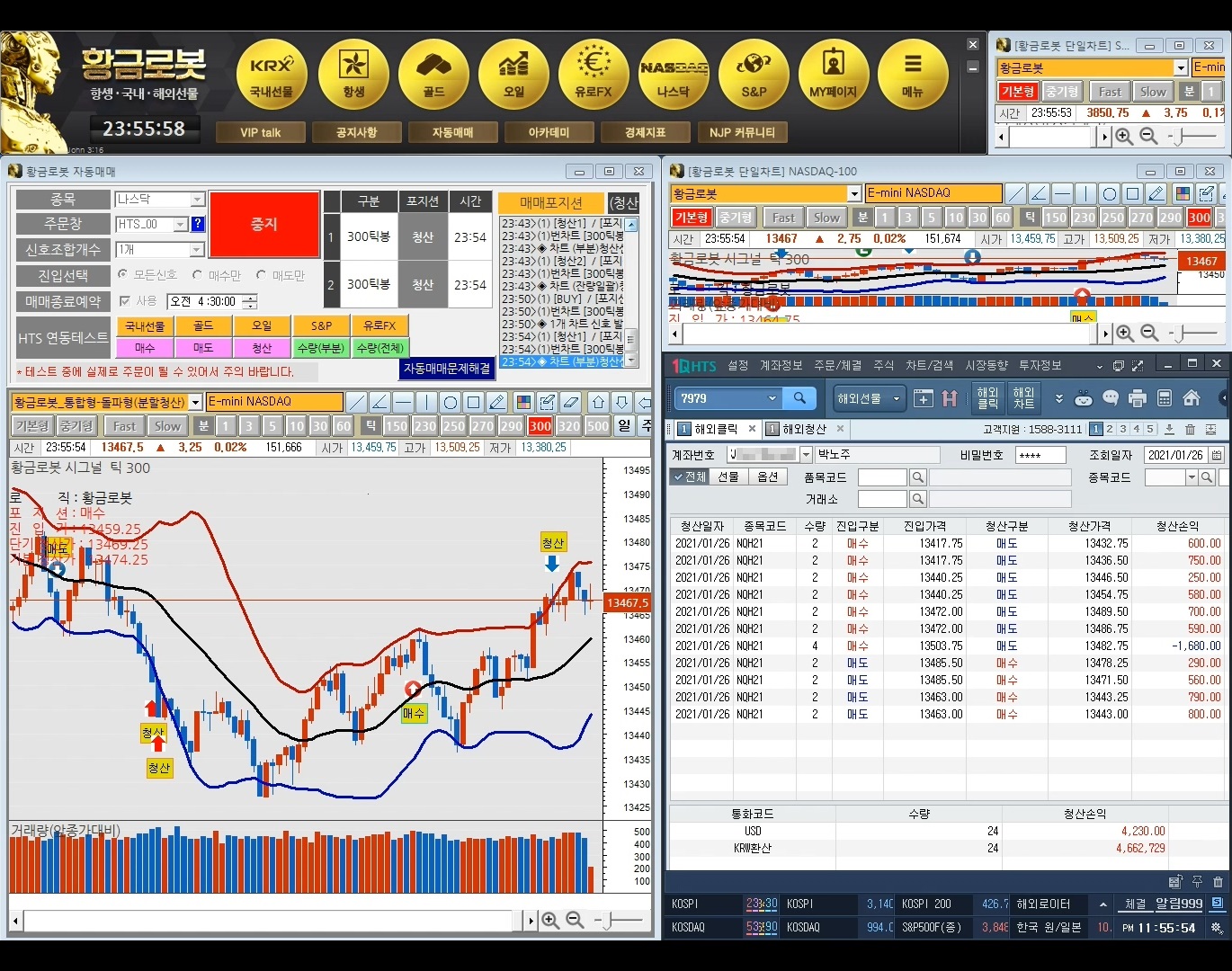Select the 모든신호 radio option
The width and height of the screenshot is (1232, 971).
pyautogui.click(x=147, y=274)
